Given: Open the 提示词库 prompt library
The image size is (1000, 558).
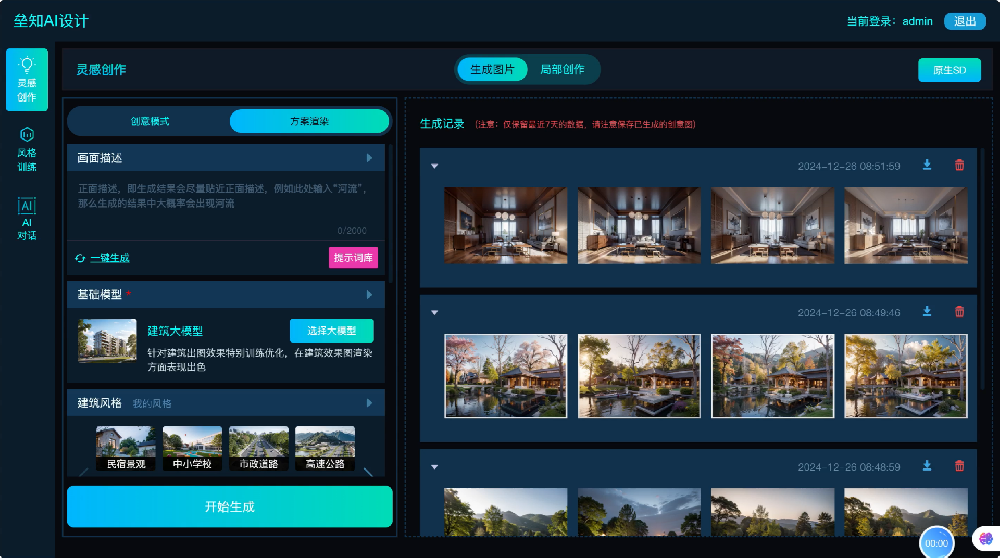Looking at the screenshot, I should [353, 258].
